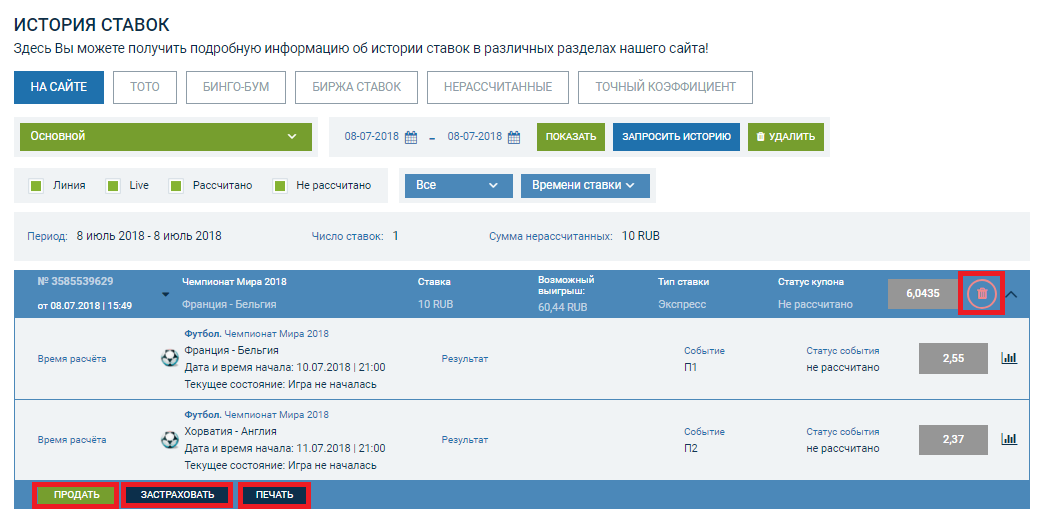Click football icon beside Хорватия - Англия

(x=170, y=439)
